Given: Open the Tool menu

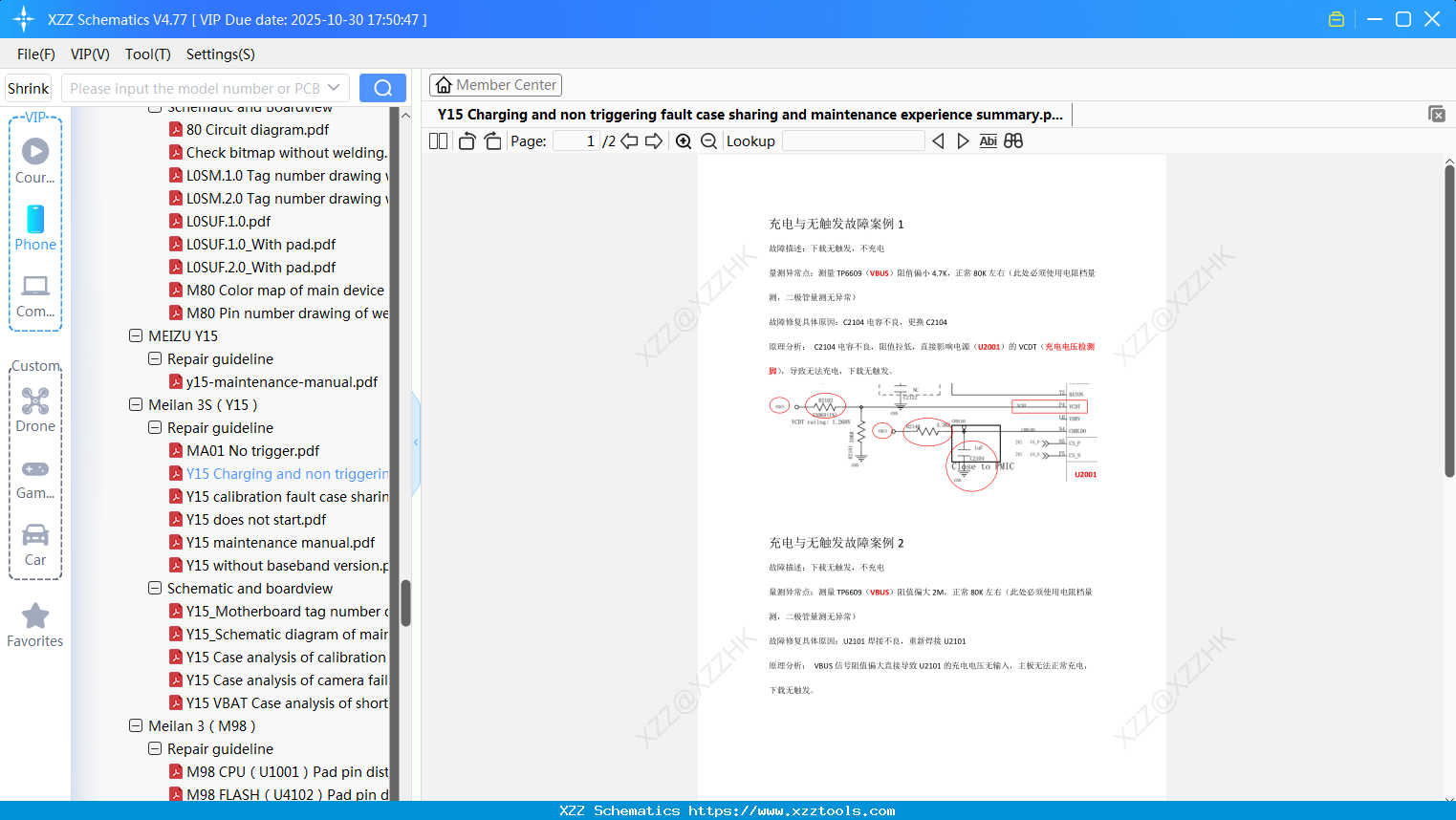Looking at the screenshot, I should [x=147, y=54].
